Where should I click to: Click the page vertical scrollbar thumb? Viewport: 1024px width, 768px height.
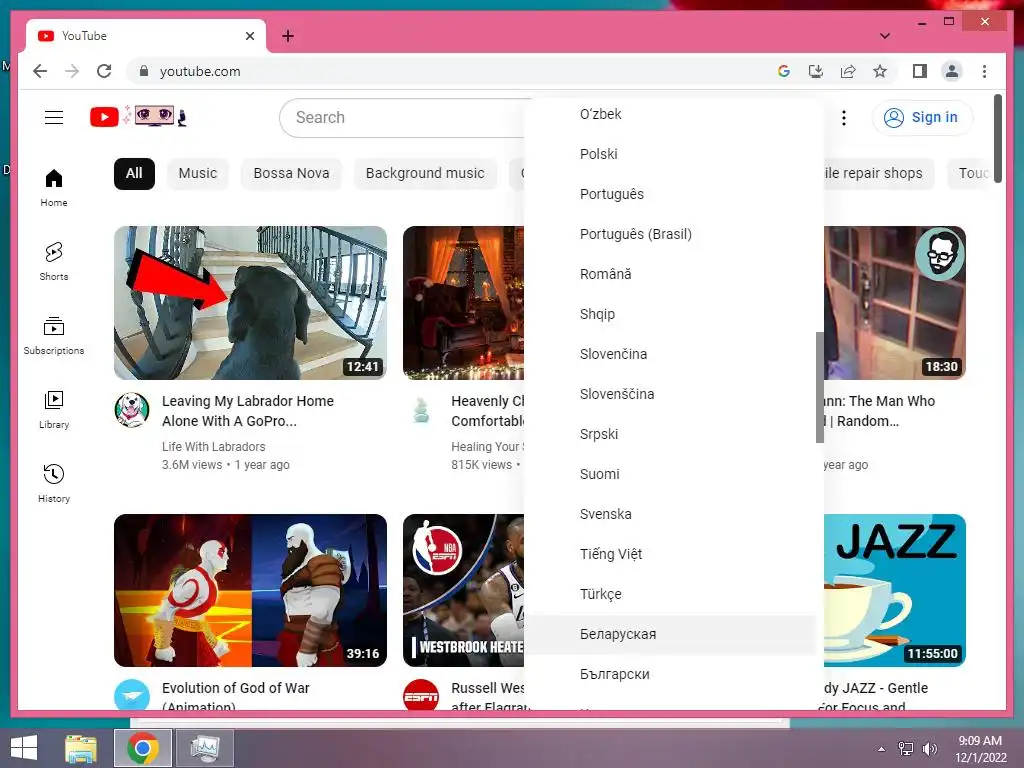click(998, 139)
